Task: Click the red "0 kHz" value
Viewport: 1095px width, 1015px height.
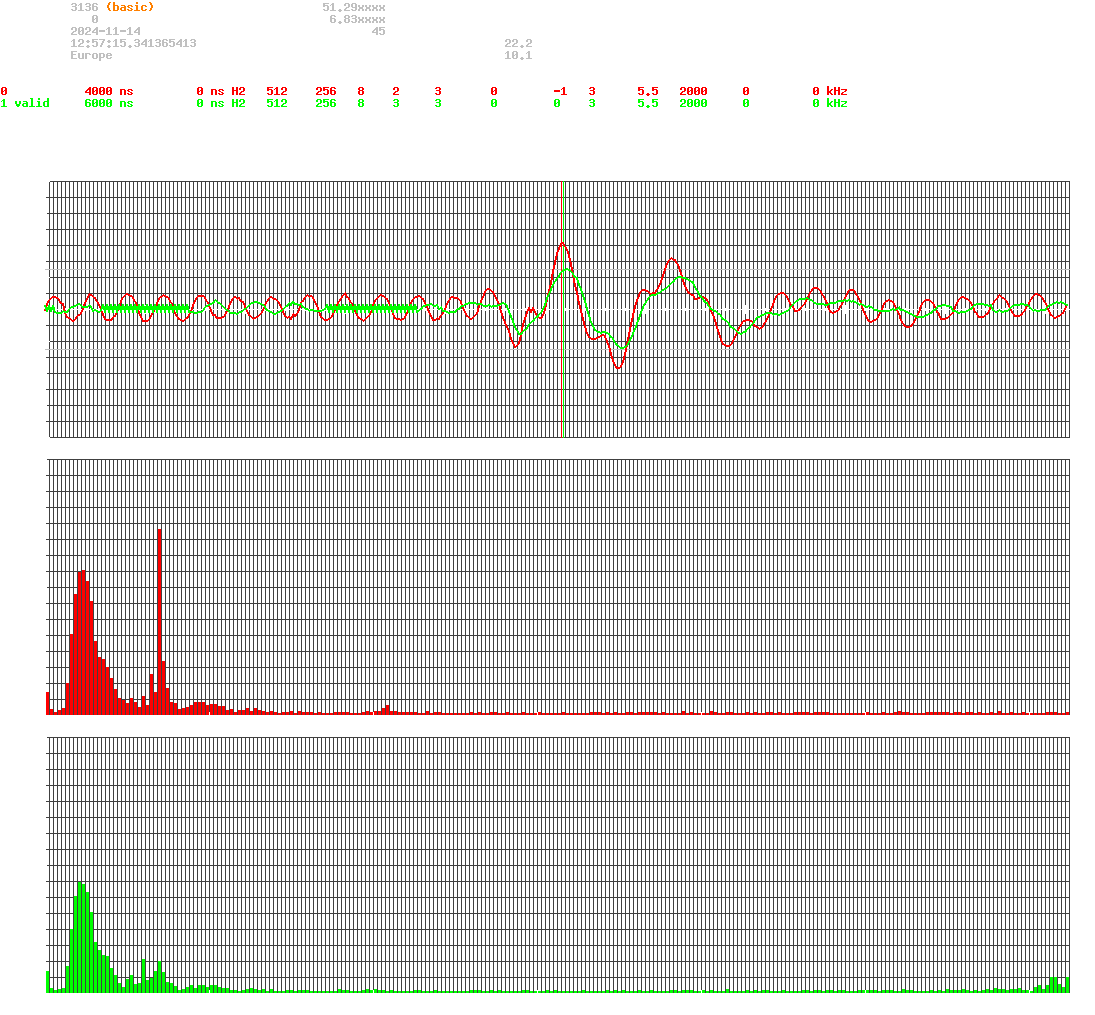Action: (830, 92)
